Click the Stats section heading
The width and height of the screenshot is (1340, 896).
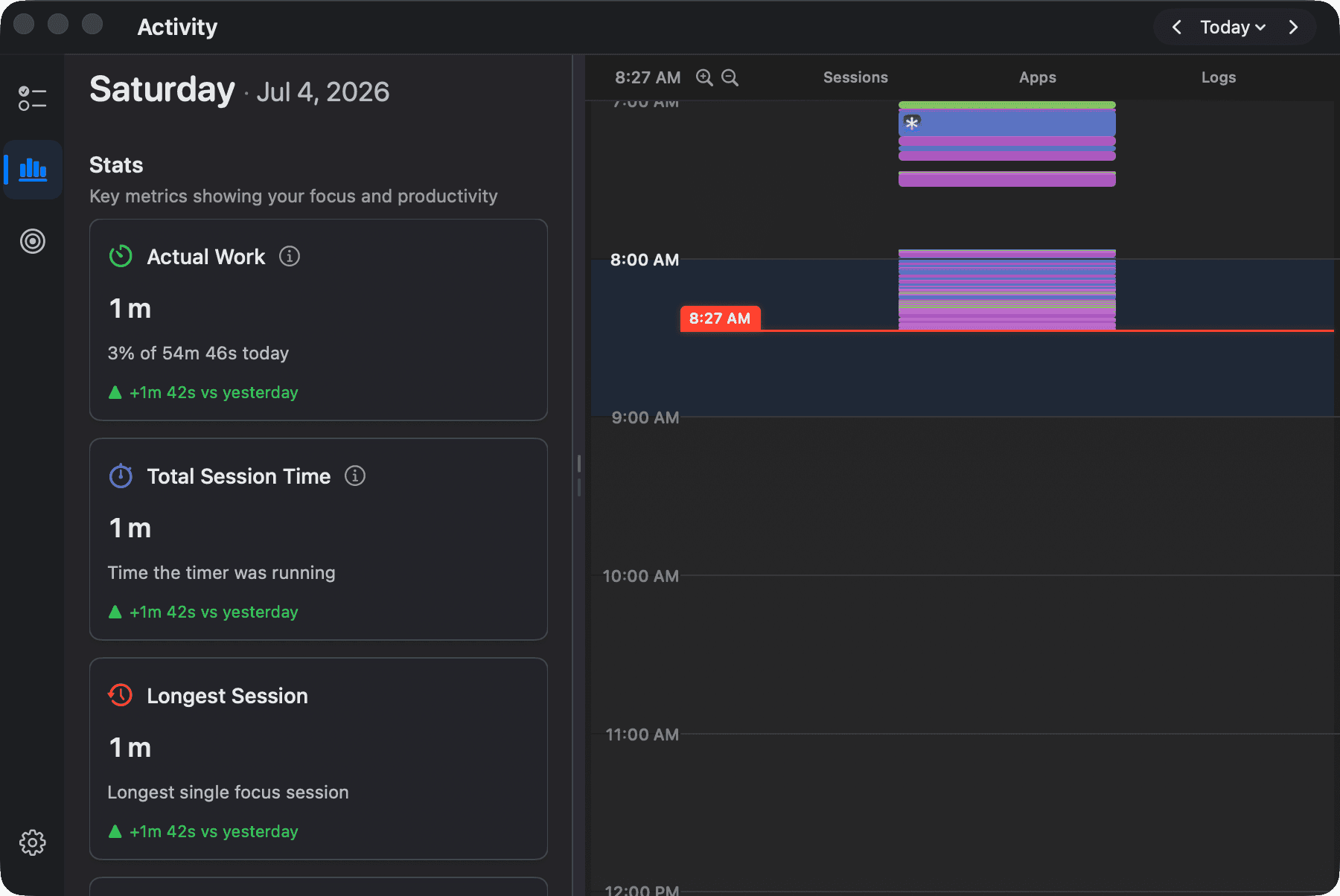click(116, 165)
